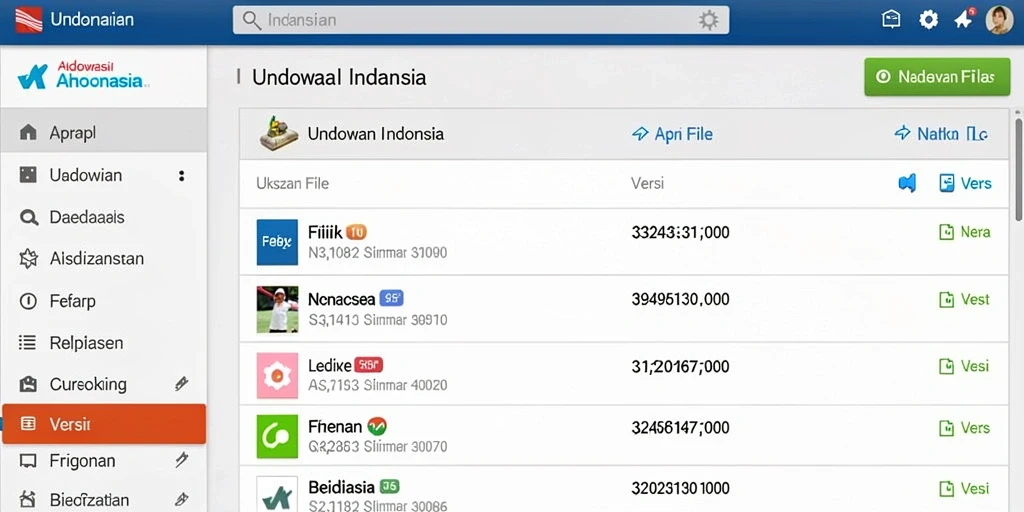Click the Vesi link in Ledixe row

[x=965, y=366]
